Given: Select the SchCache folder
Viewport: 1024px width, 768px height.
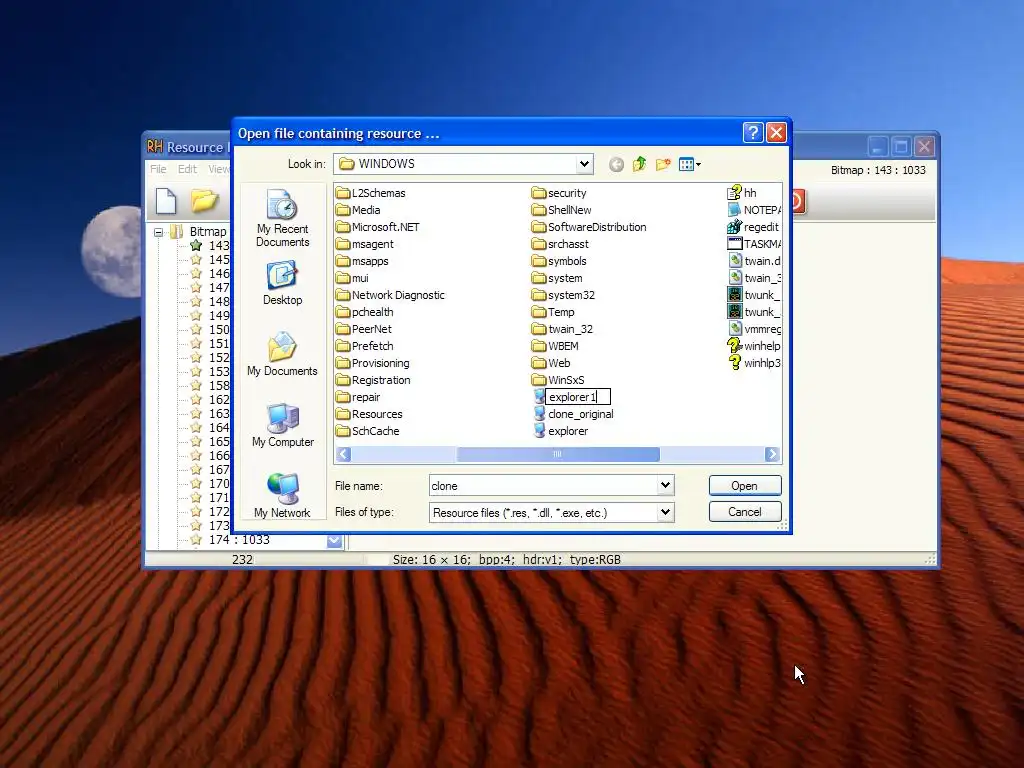Looking at the screenshot, I should [x=368, y=431].
